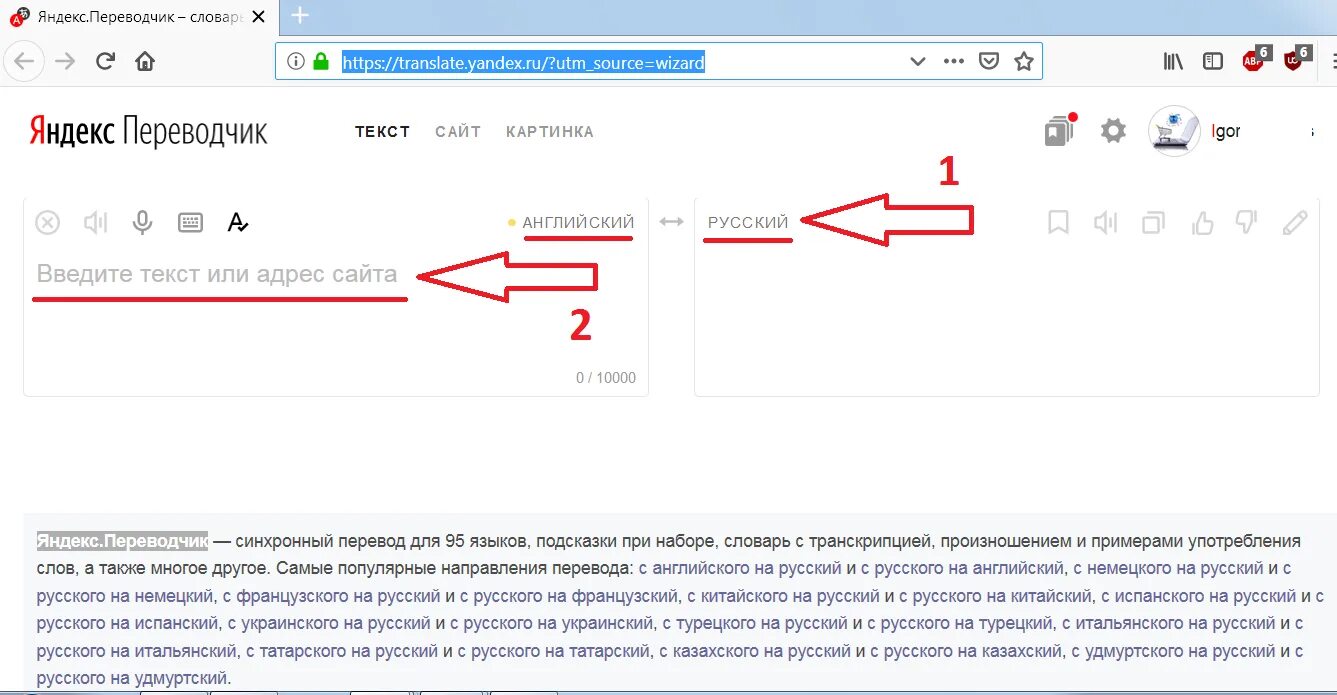View connection security via the green padlock
Screen dimensions: 1337x695
[321, 61]
